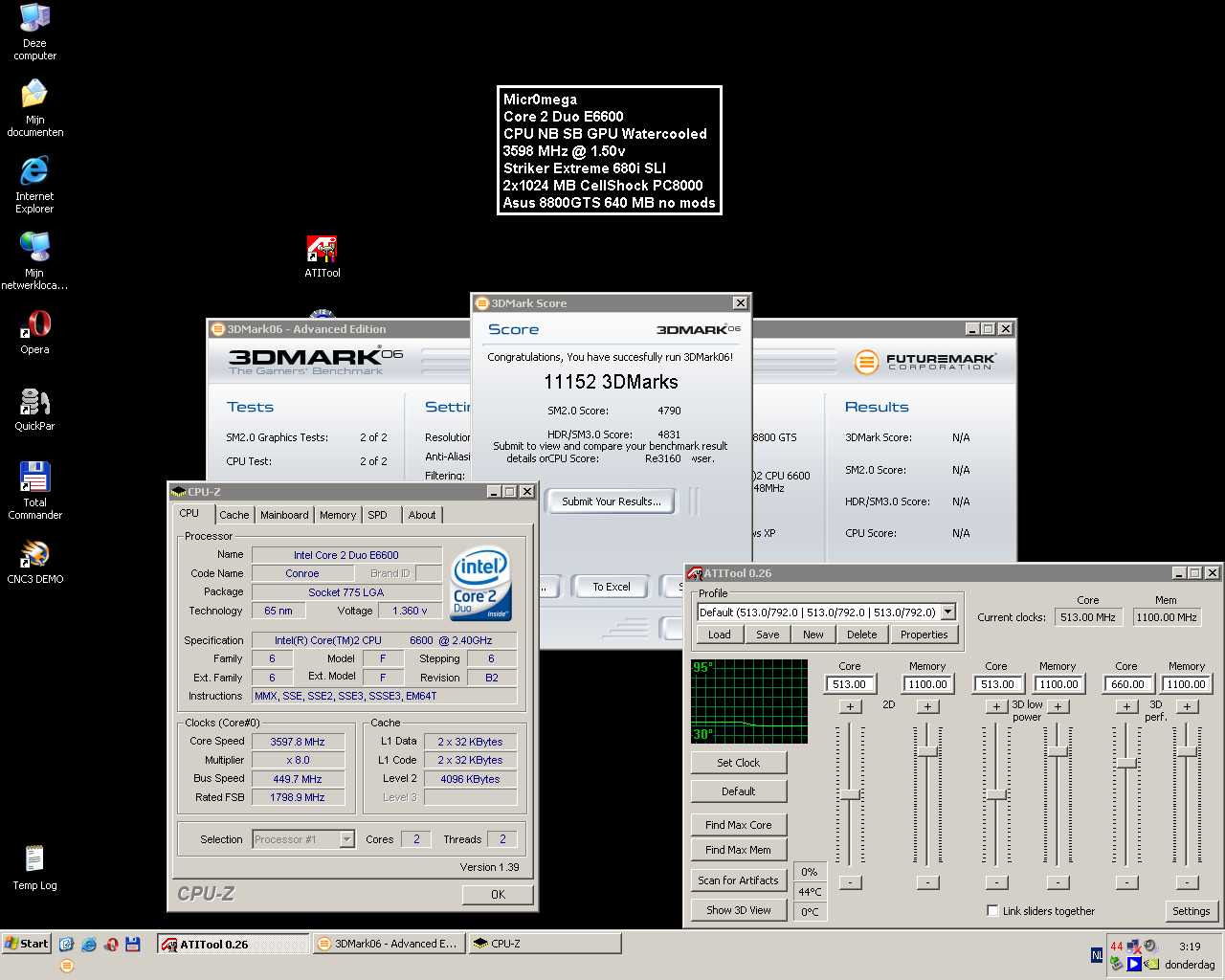The height and width of the screenshot is (980, 1225).
Task: Open the Temp Log file icon
Action: [34, 868]
